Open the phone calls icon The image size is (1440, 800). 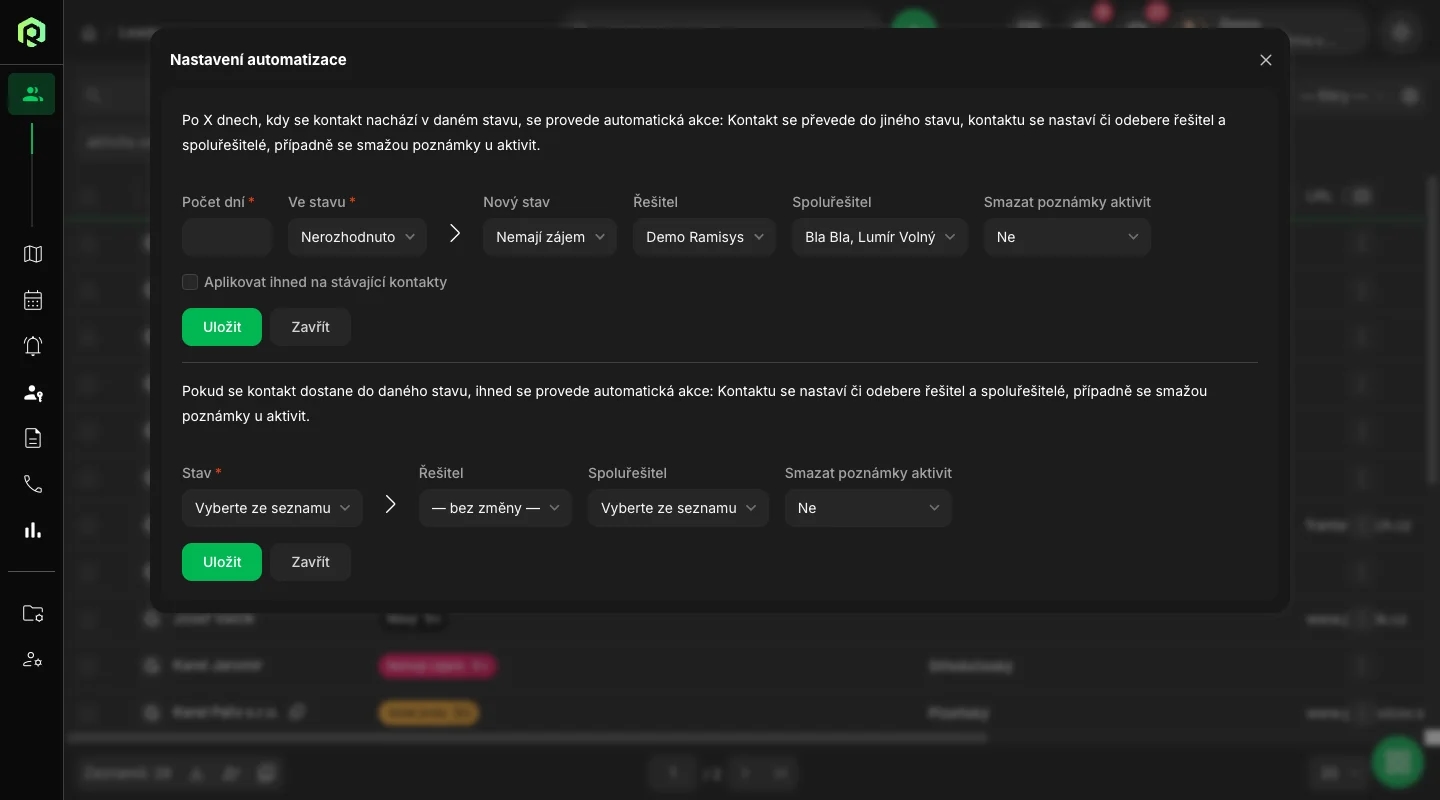(x=32, y=484)
